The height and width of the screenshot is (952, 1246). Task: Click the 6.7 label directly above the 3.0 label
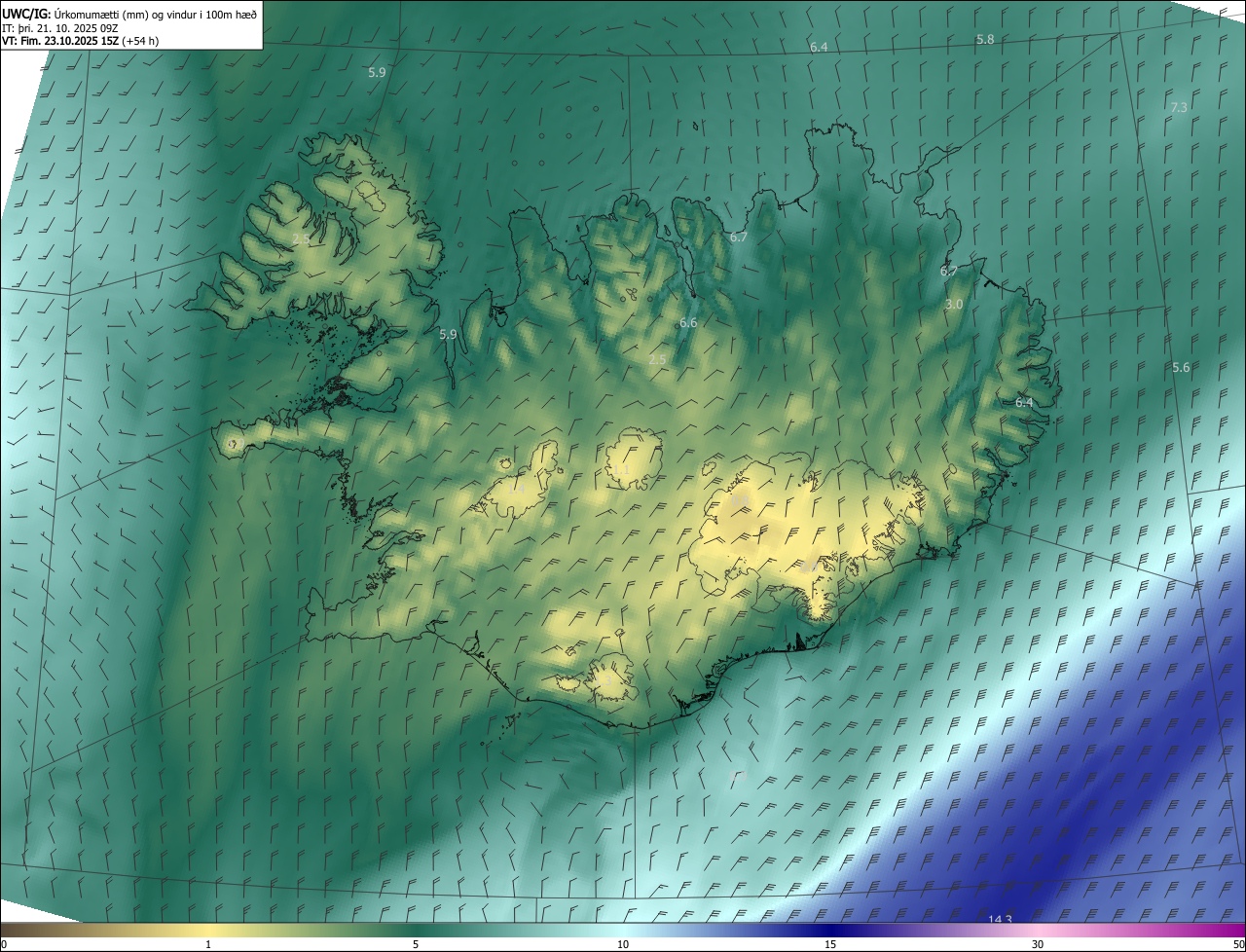[x=949, y=272]
